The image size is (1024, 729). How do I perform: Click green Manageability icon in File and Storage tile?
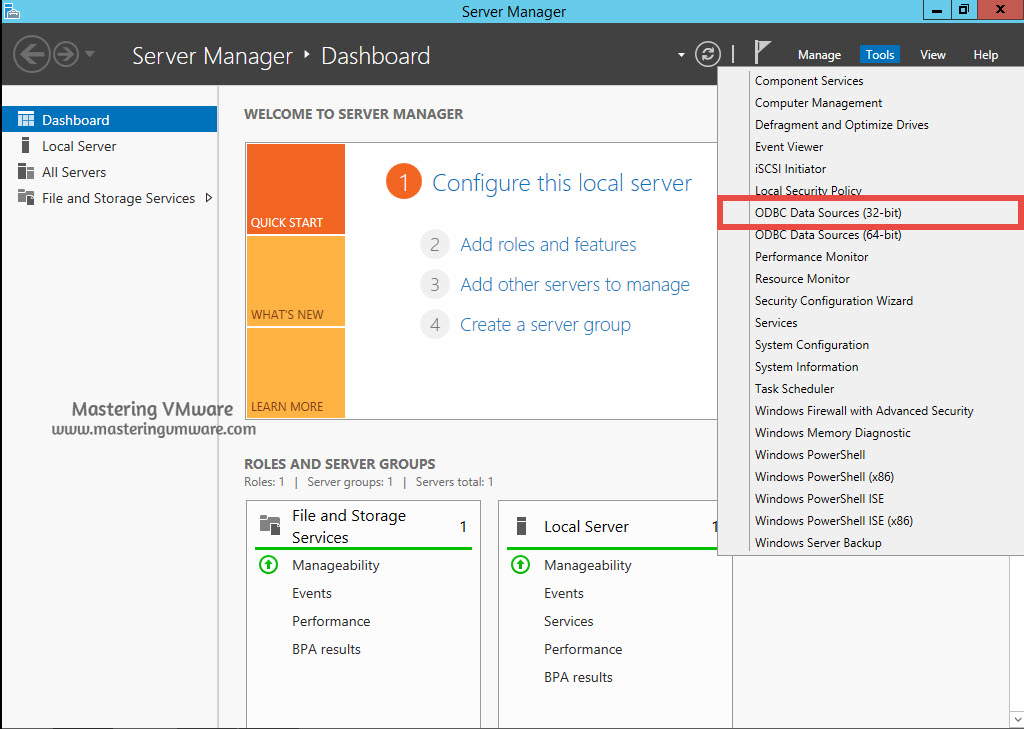268,564
